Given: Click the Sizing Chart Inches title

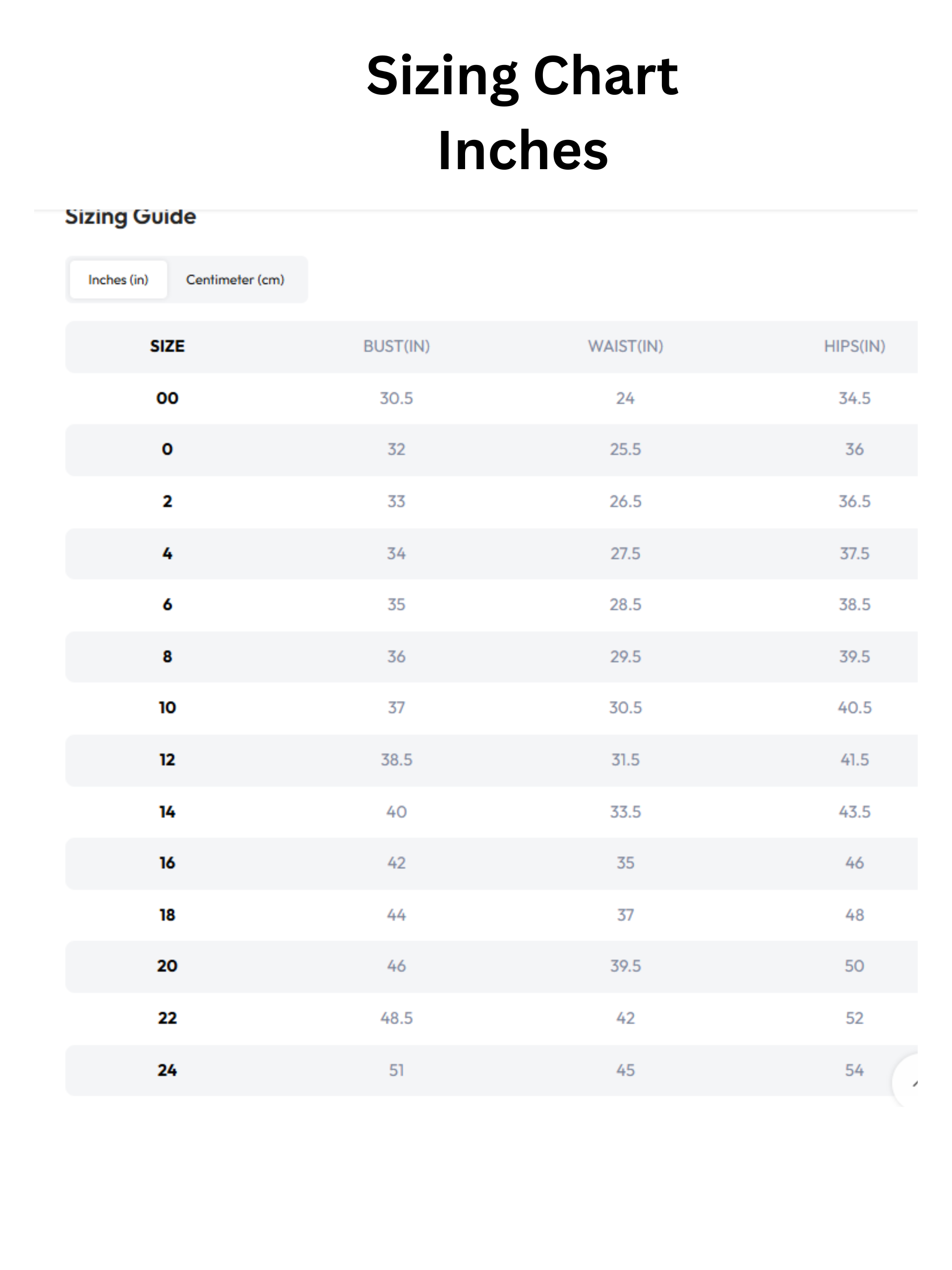Looking at the screenshot, I should [x=522, y=112].
